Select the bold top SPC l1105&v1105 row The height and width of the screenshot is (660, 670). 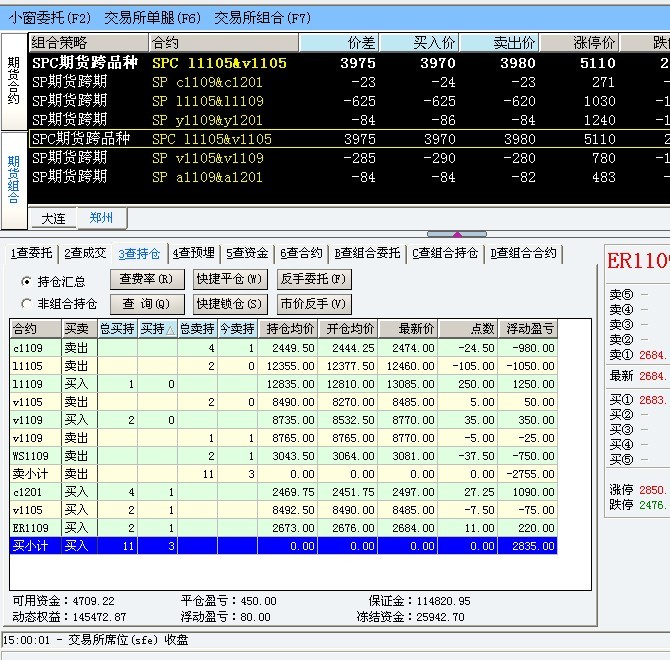[x=349, y=63]
